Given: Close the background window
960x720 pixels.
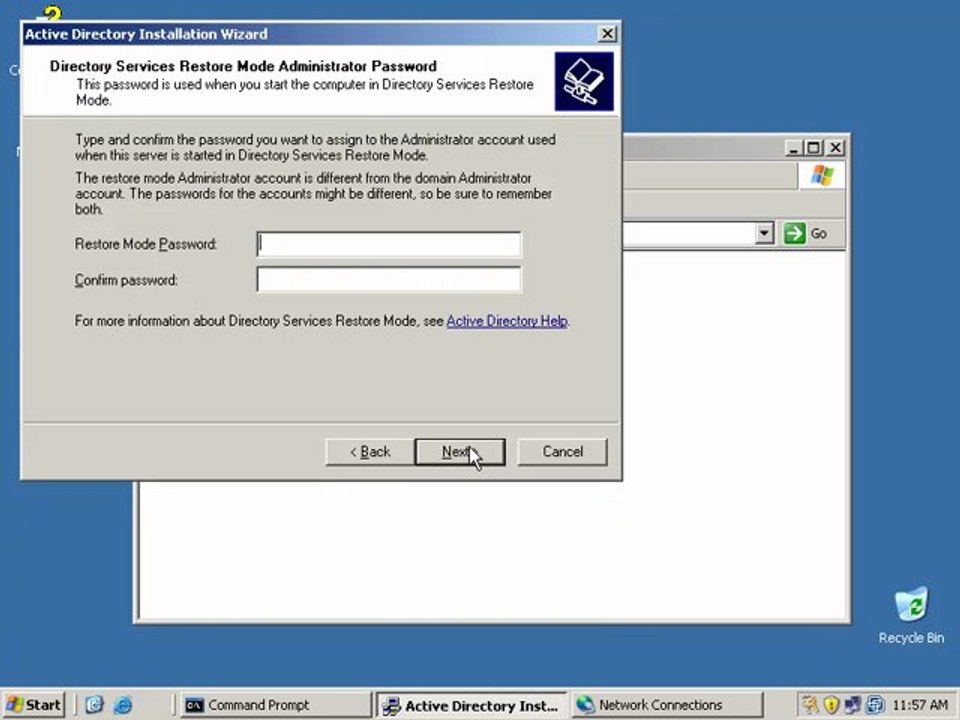Looking at the screenshot, I should [835, 148].
